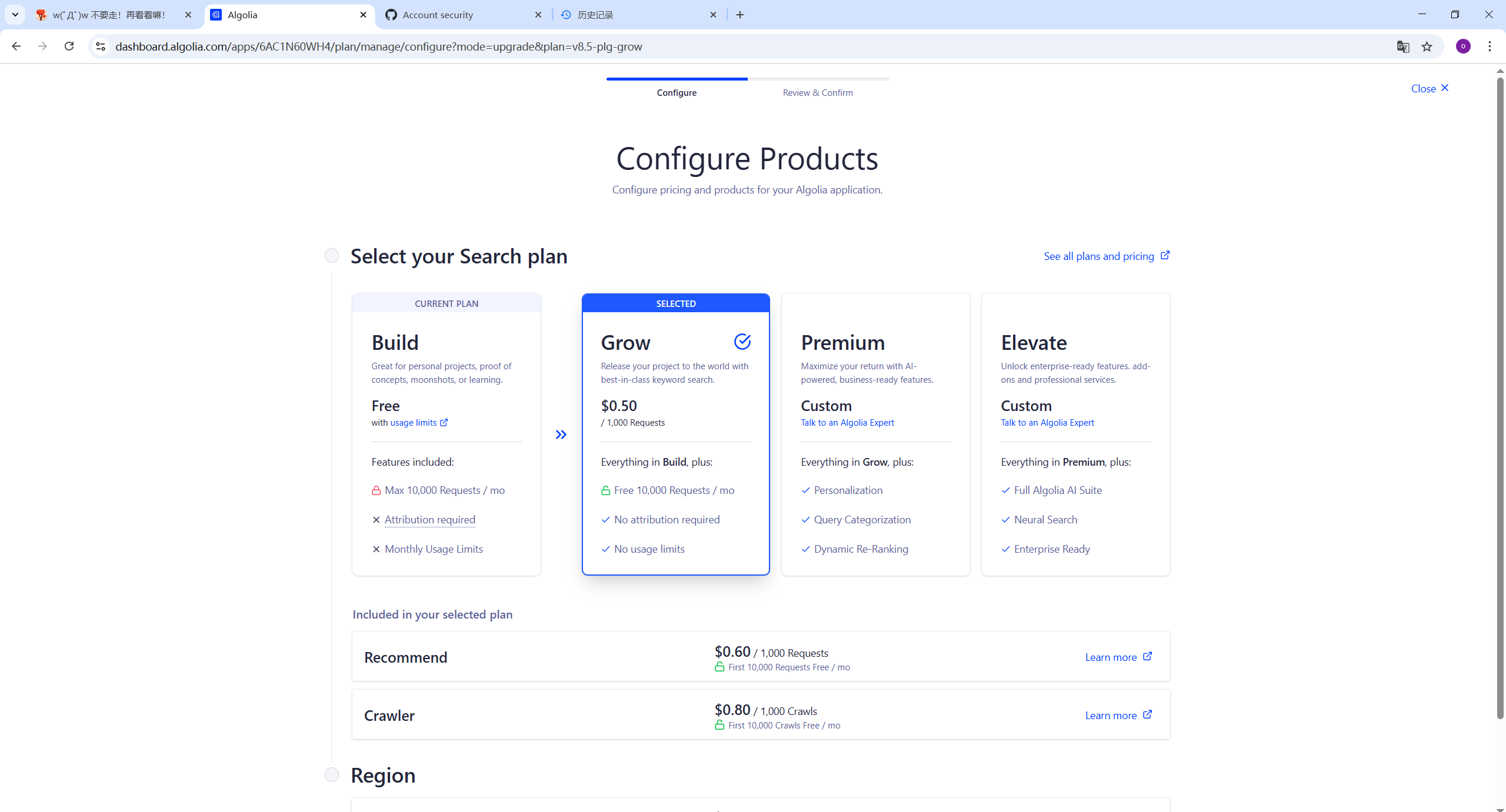Bookmark this page with star icon
Viewport: 1506px width, 812px height.
tap(1427, 46)
